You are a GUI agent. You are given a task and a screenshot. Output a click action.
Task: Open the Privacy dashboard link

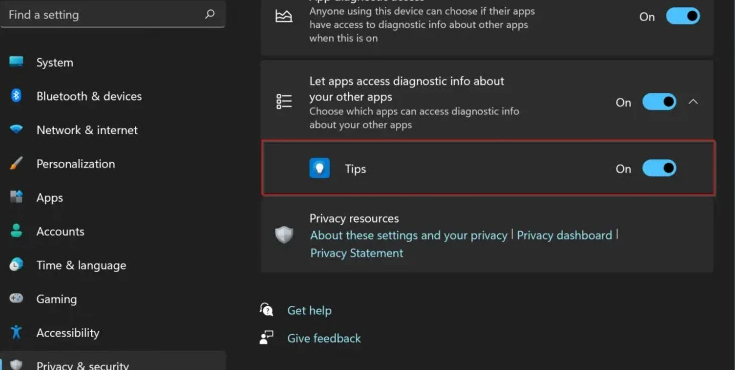(x=564, y=235)
